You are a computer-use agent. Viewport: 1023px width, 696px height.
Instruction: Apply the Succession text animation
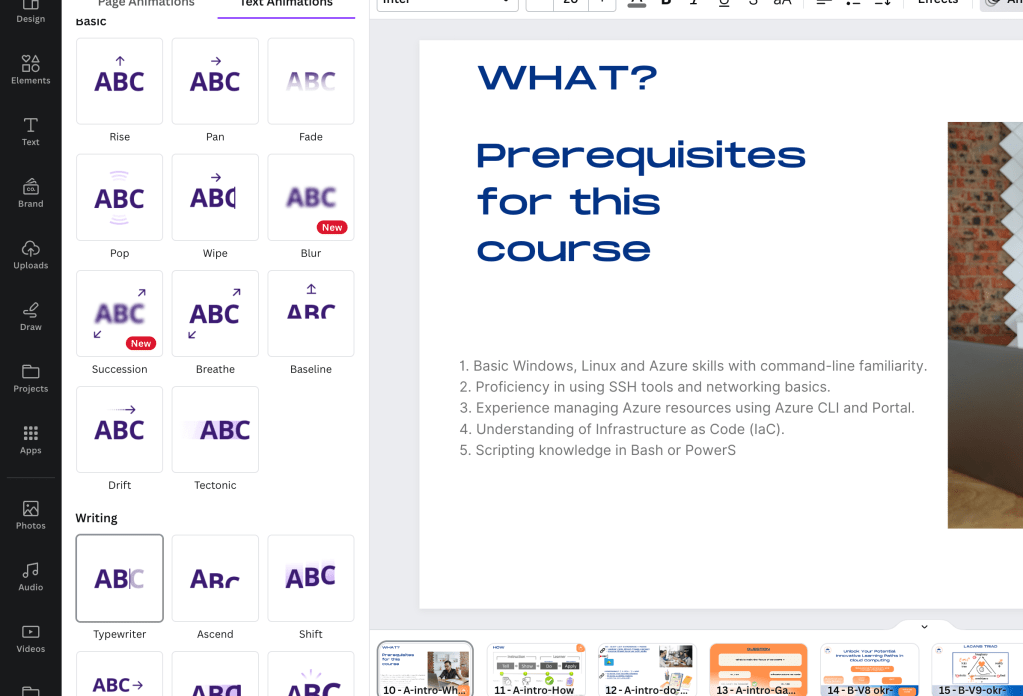tap(119, 314)
